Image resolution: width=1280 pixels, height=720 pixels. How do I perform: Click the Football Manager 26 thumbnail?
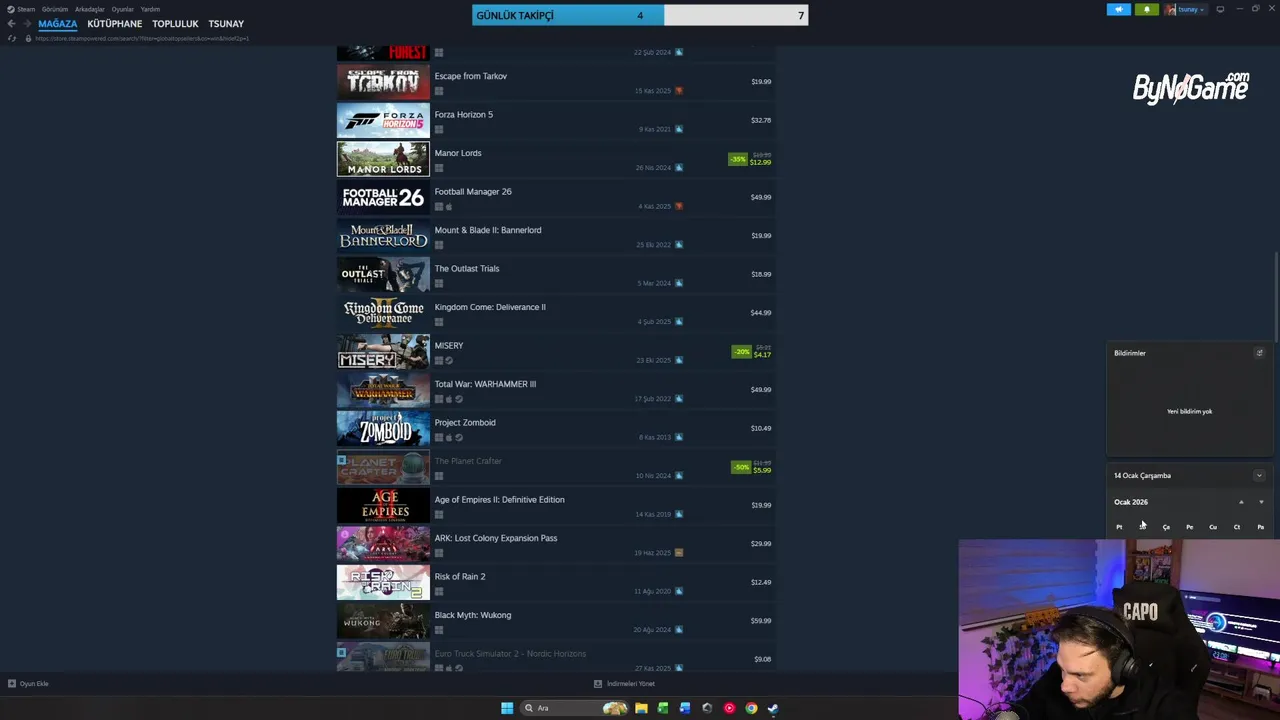[x=383, y=197]
